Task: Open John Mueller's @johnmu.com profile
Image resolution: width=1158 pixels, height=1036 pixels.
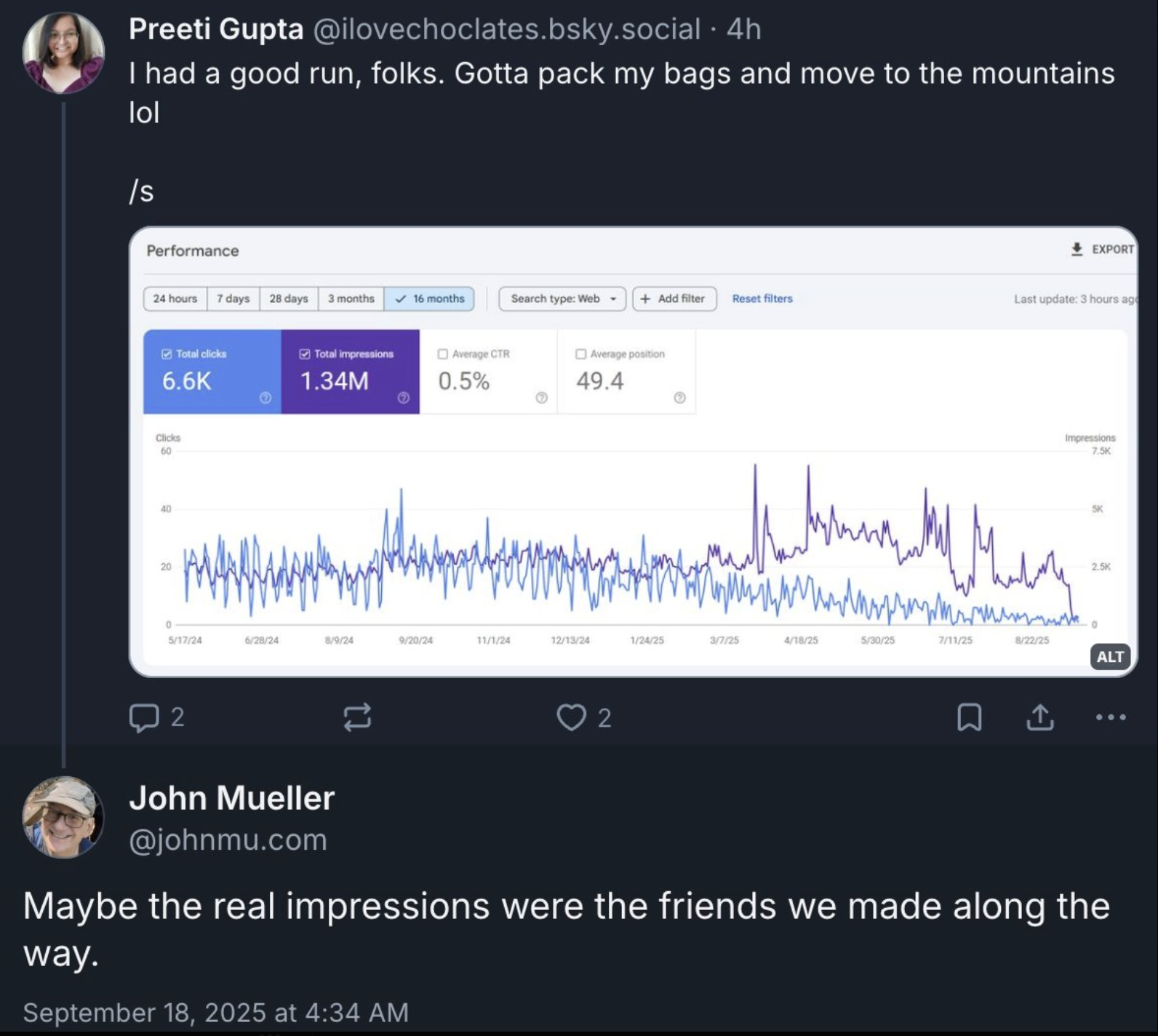Action: click(x=228, y=838)
